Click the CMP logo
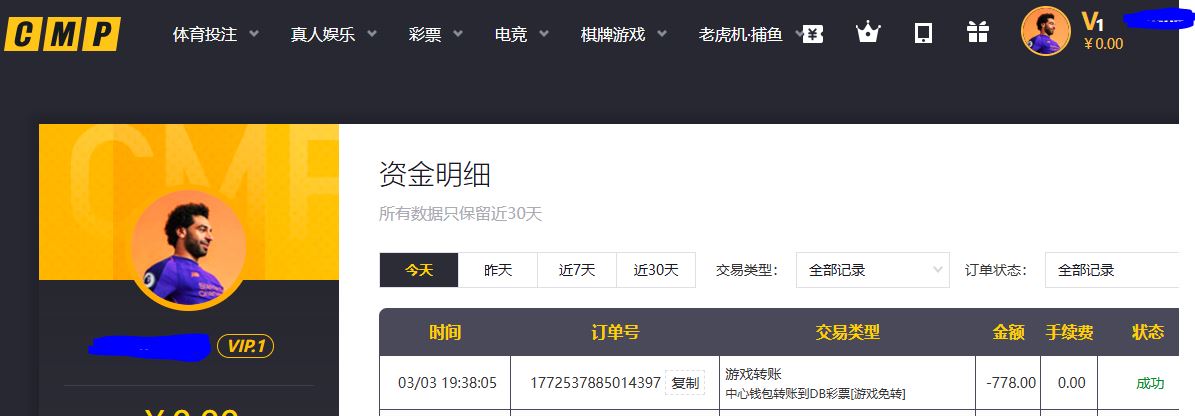 pyautogui.click(x=62, y=34)
